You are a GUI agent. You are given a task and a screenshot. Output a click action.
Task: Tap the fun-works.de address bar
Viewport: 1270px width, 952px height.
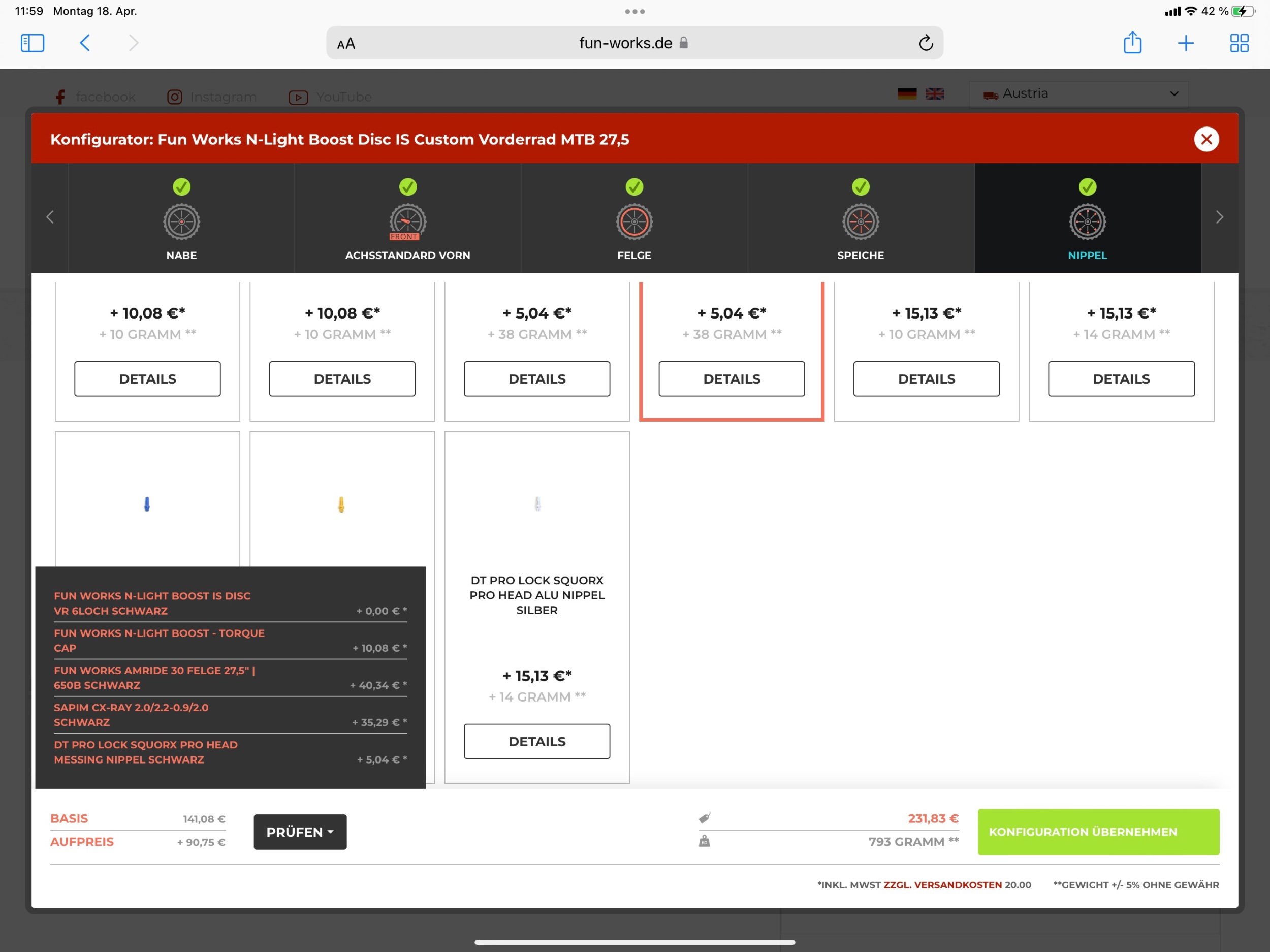(634, 43)
